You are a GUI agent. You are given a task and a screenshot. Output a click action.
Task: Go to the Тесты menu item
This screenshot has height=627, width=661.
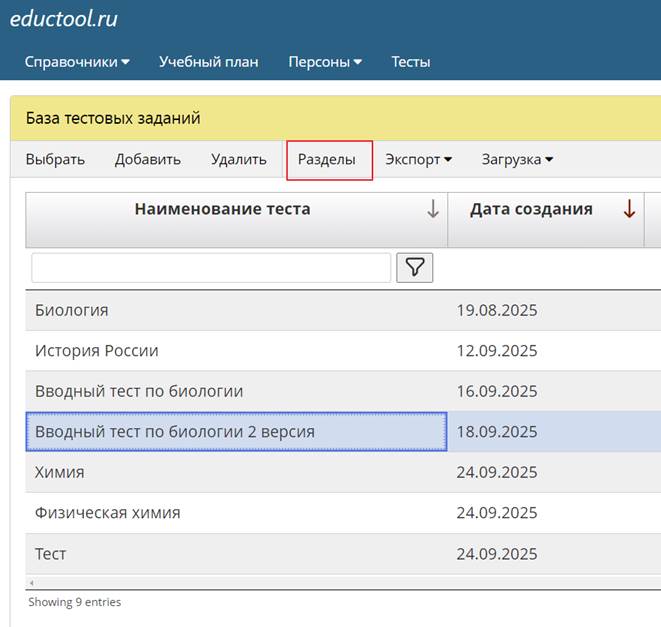point(410,62)
